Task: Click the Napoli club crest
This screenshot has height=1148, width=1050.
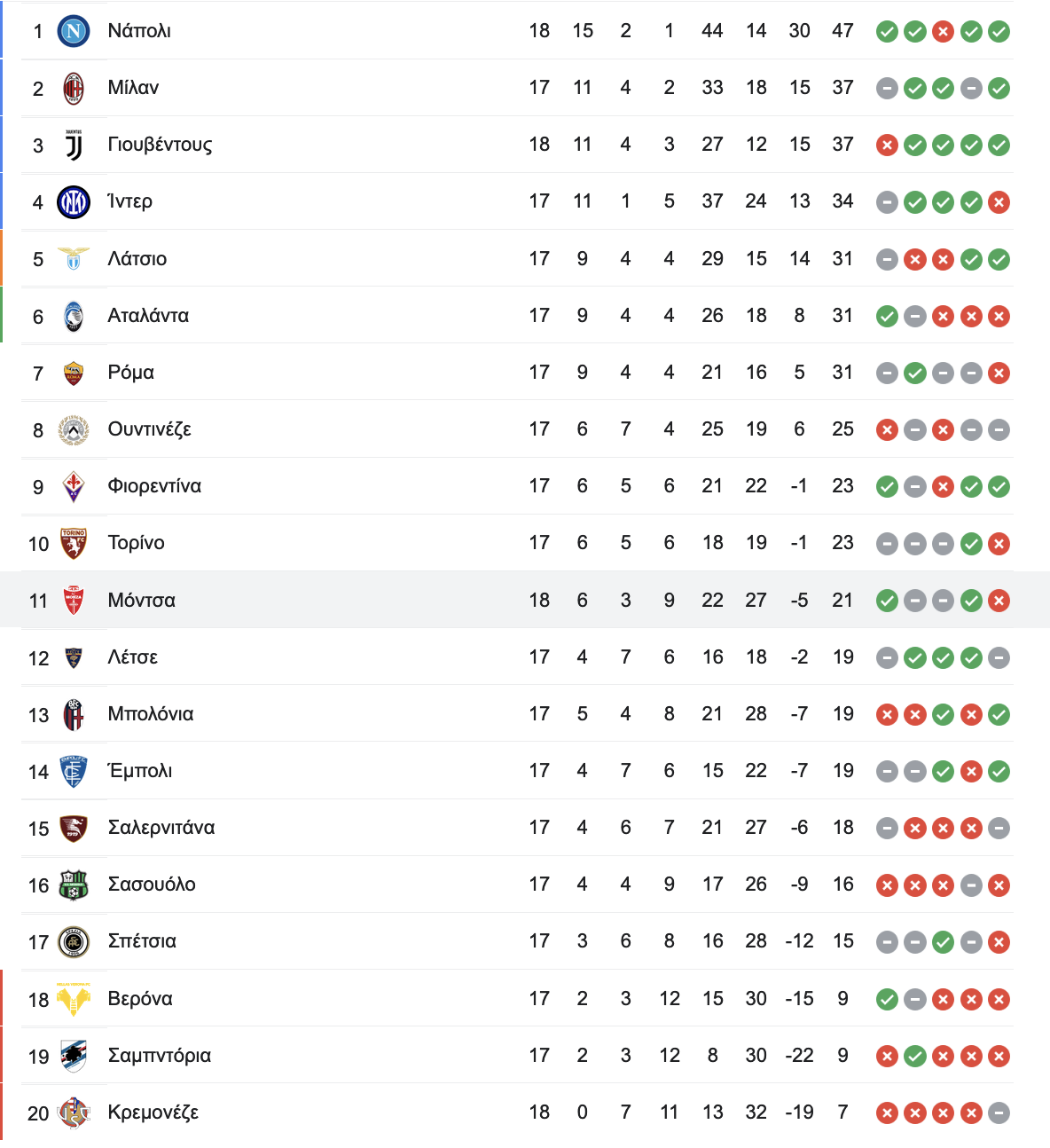Action: 74,31
